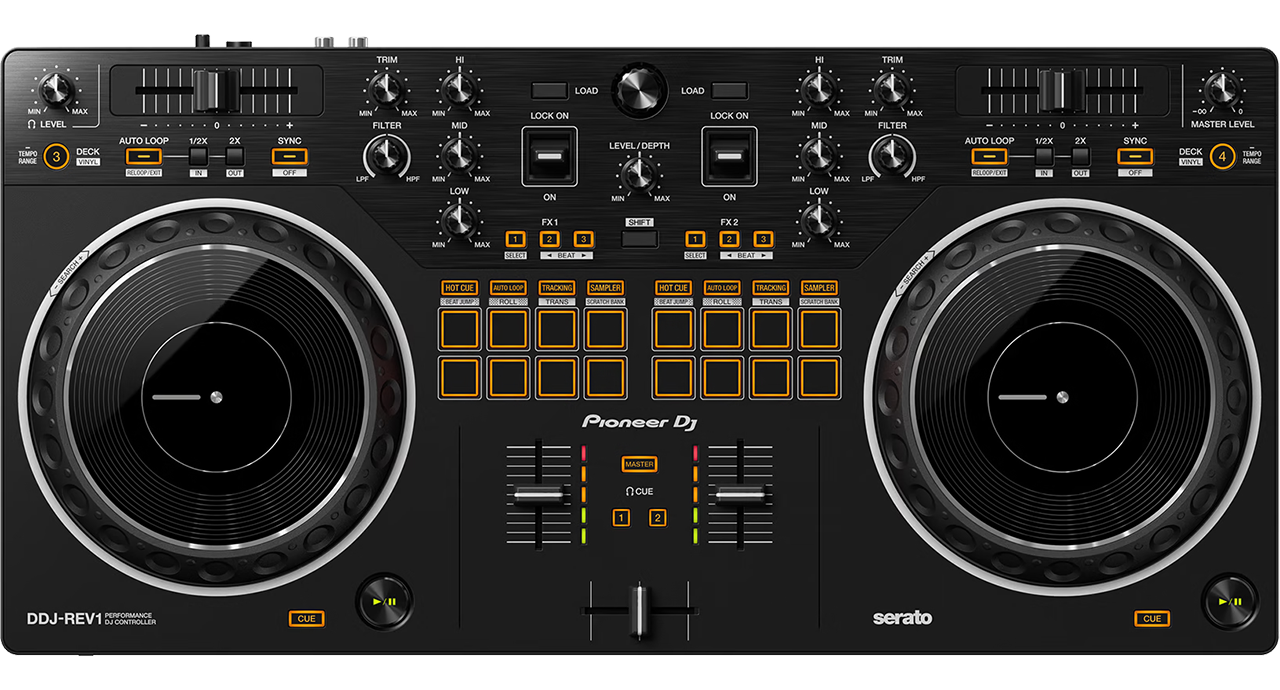1280x690 pixels.
Task: Switch to DECK 4 with the round button
Action: coord(1221,156)
